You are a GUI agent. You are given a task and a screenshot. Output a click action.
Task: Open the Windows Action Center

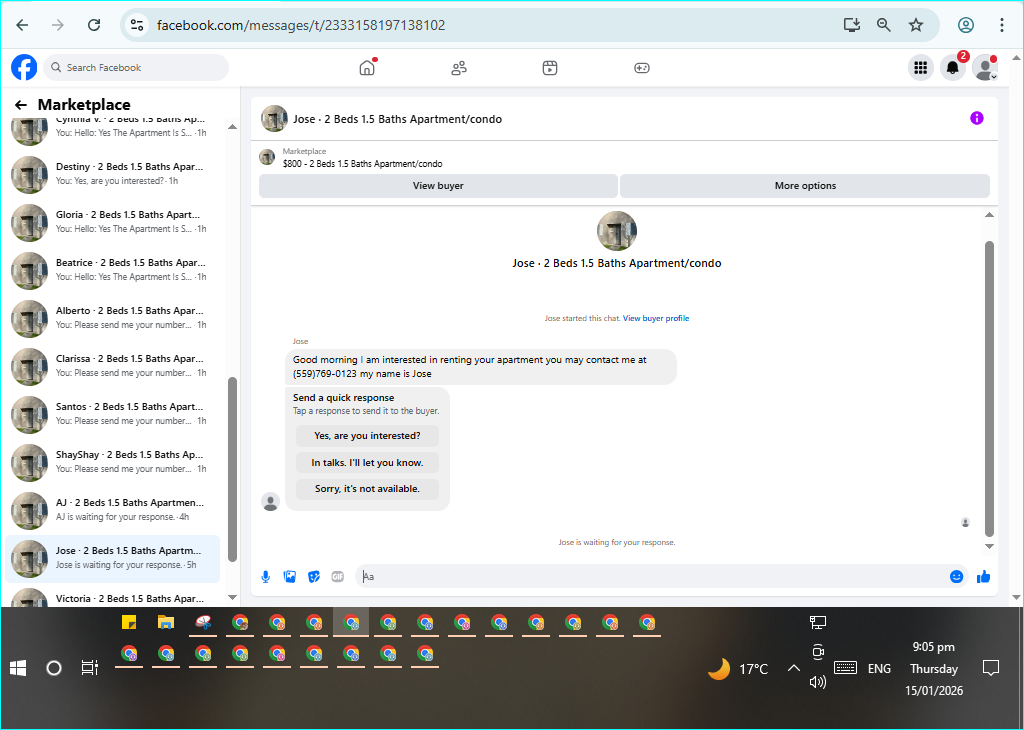click(991, 668)
